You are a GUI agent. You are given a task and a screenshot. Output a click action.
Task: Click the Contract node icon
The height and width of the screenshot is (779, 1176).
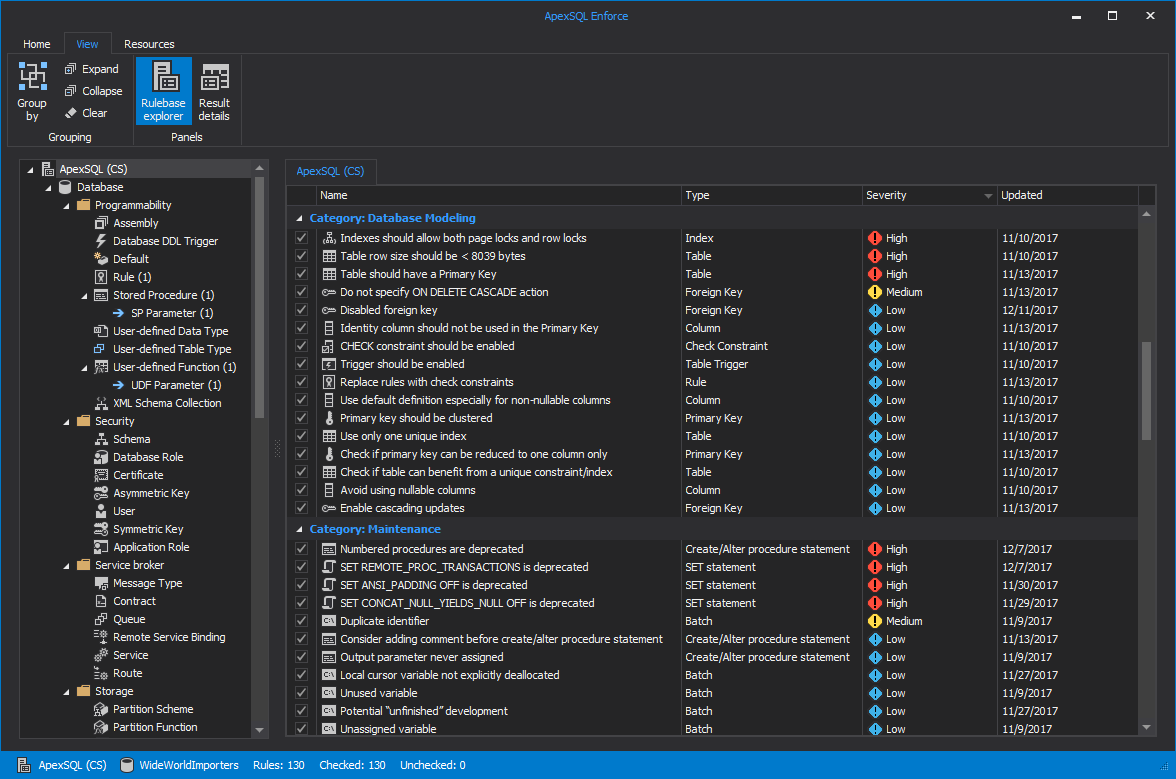101,601
